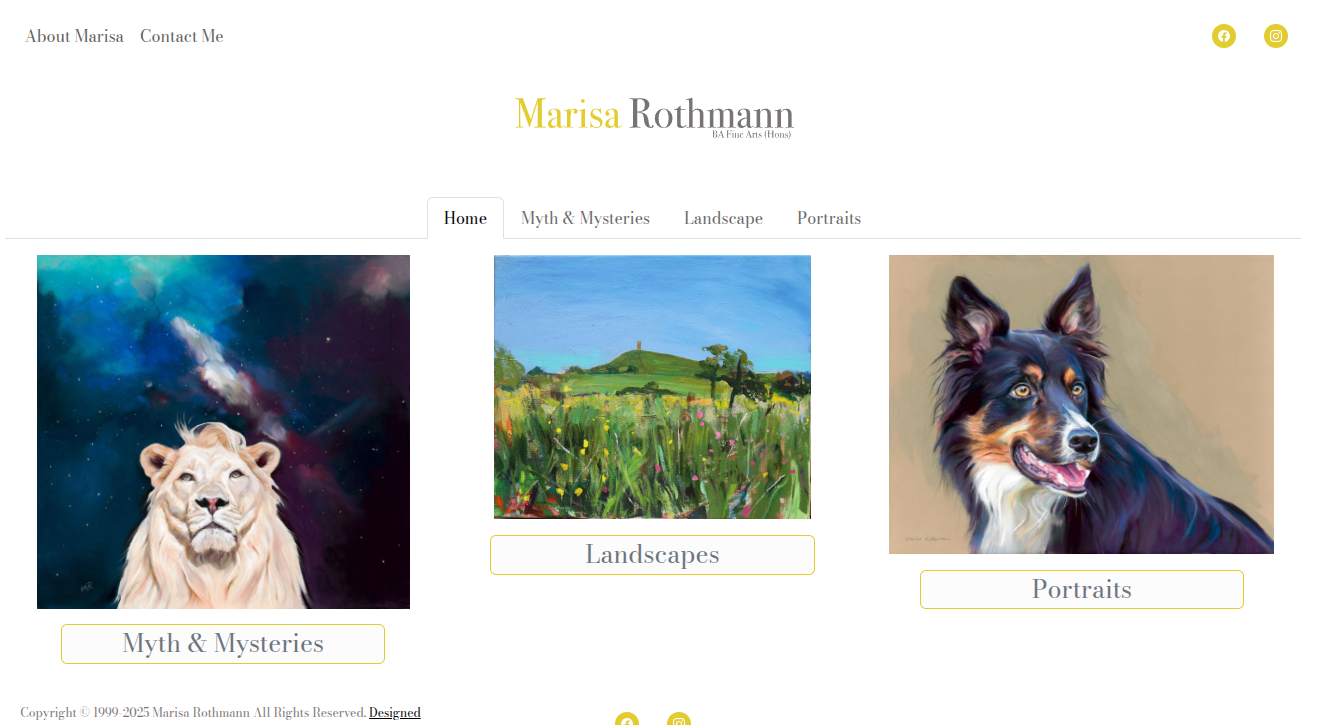Screen dimensions: 1342x725
Task: Click the white lion painting thumbnail
Action: tap(223, 432)
